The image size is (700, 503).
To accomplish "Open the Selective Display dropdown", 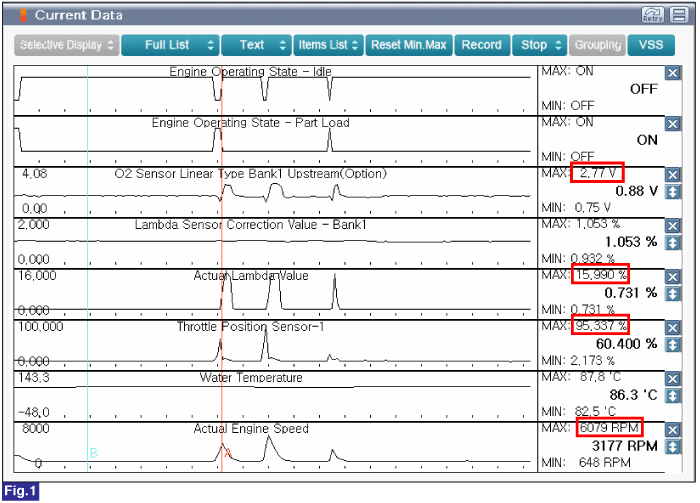I will 67,45.
